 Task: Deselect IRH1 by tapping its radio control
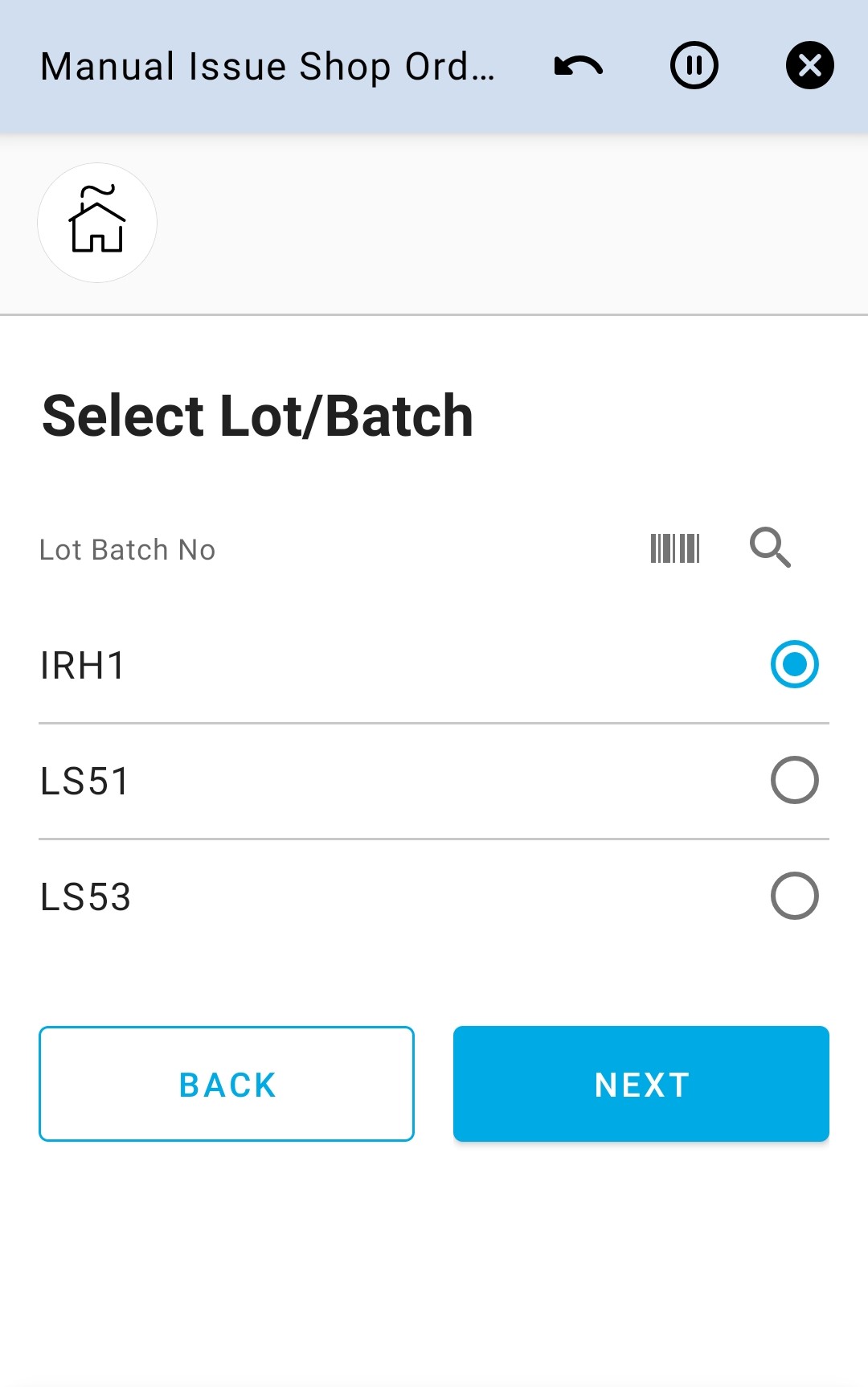[x=795, y=664]
